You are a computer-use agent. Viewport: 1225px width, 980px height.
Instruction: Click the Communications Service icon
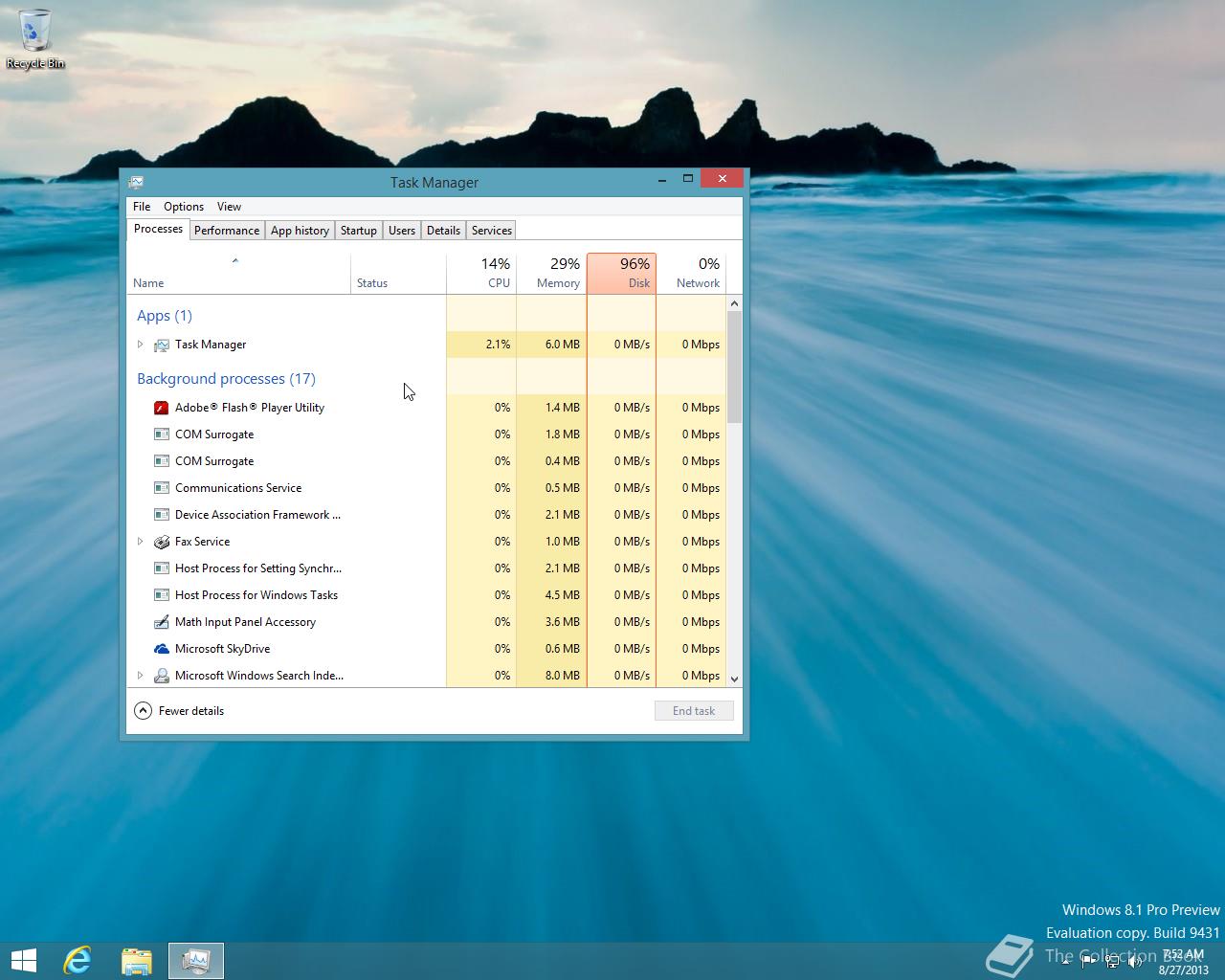162,488
